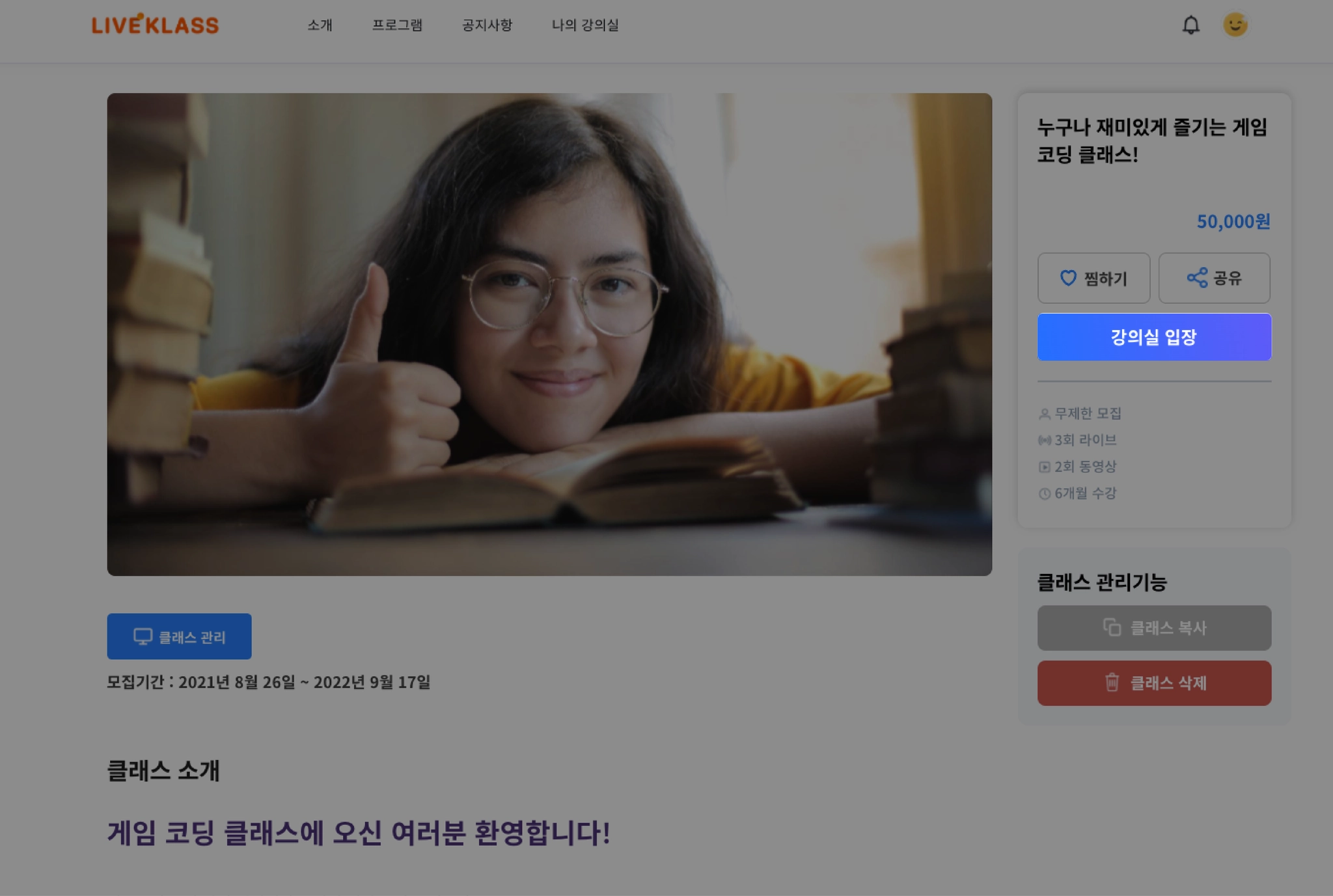Click the heart icon in 찜하기

[1068, 278]
